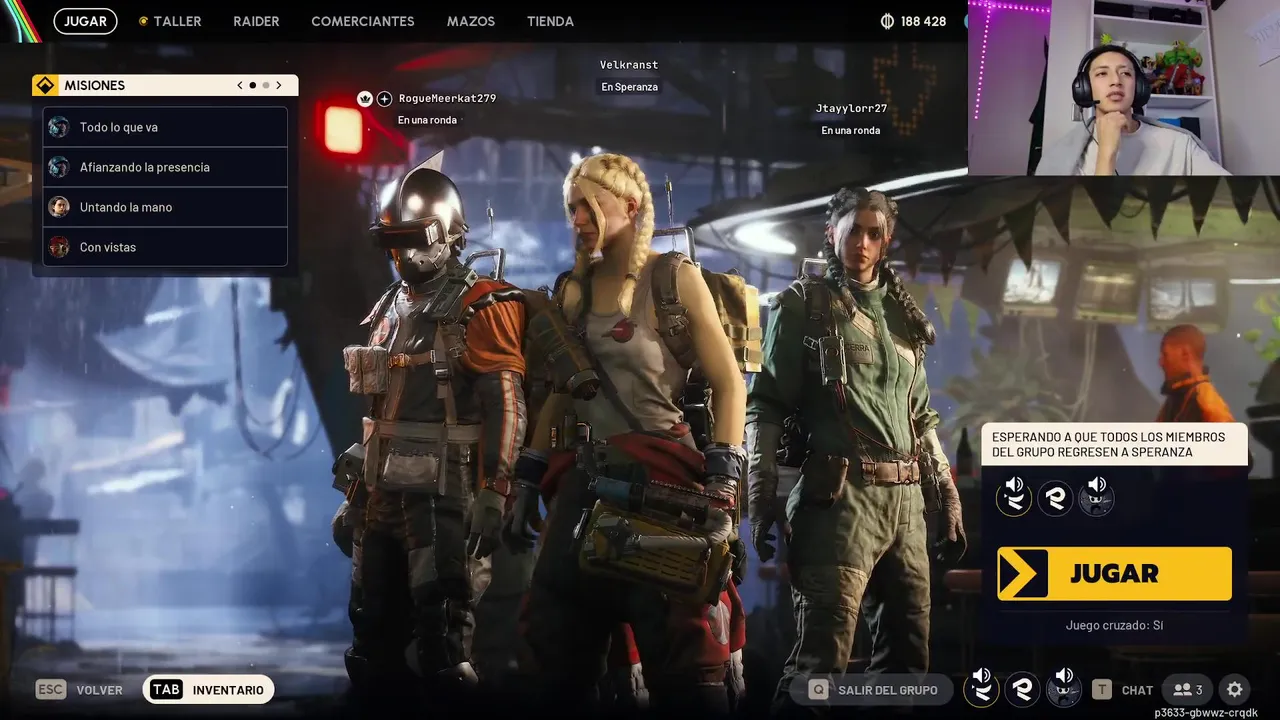This screenshot has width=1280, height=720.
Task: Click the ESC VOLVER back button
Action: (x=79, y=690)
